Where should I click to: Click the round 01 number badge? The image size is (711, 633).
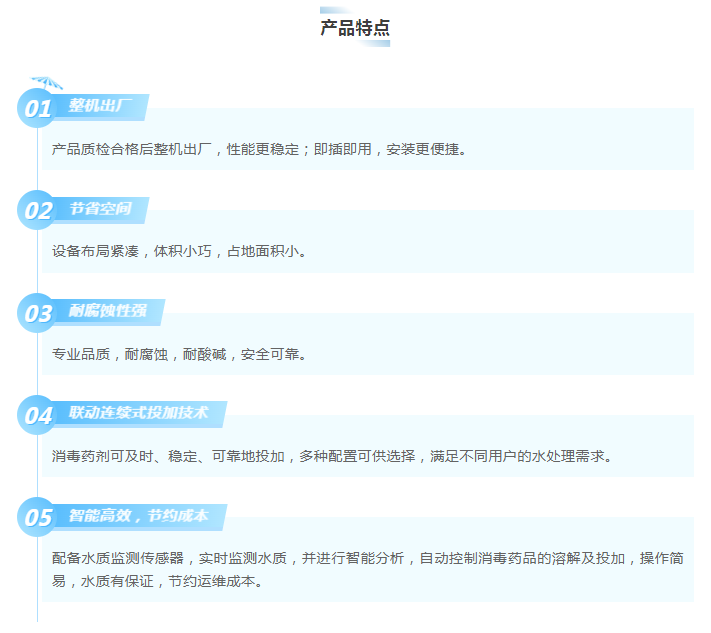(38, 108)
